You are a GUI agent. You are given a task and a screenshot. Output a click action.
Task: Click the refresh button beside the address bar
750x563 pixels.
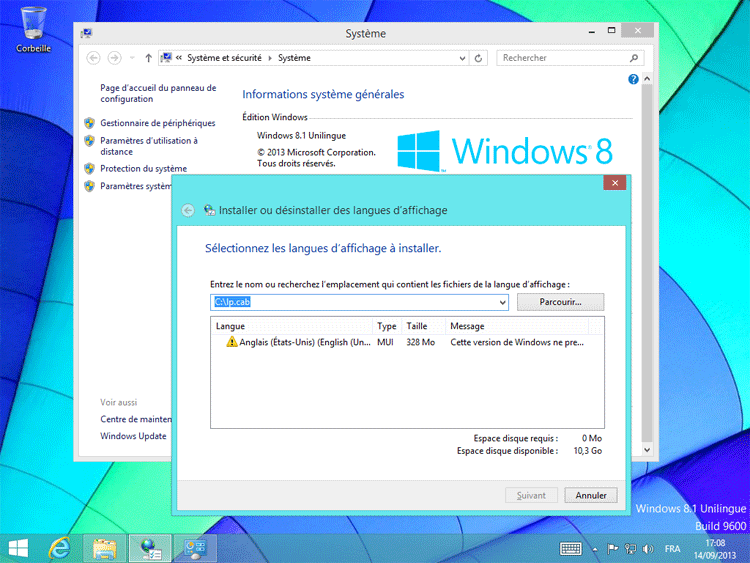point(479,58)
